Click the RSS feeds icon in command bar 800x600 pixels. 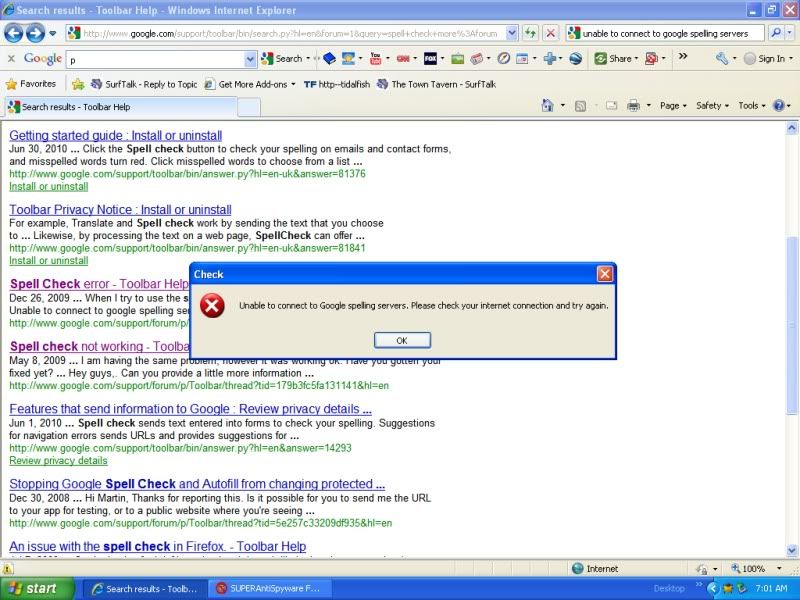(x=580, y=106)
